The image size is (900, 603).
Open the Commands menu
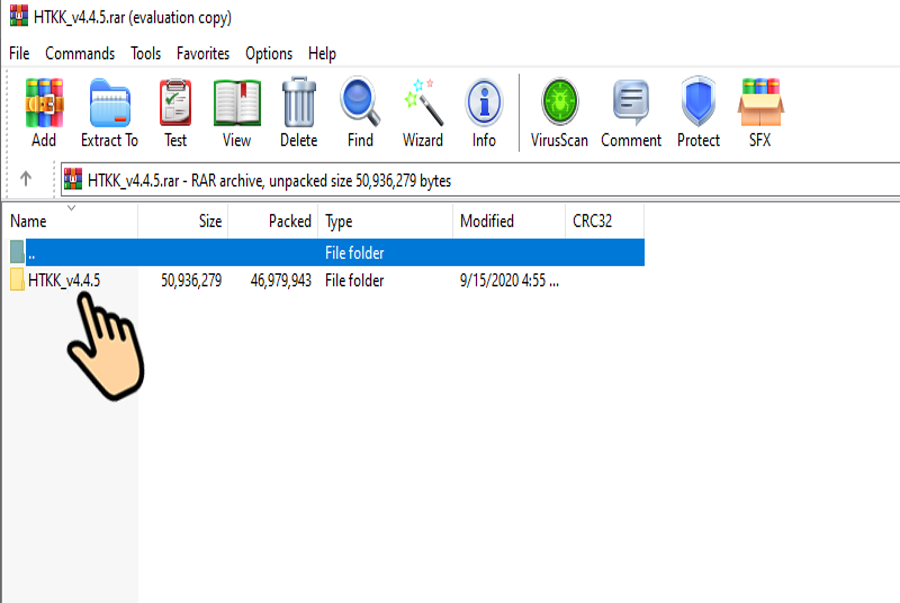click(x=80, y=53)
